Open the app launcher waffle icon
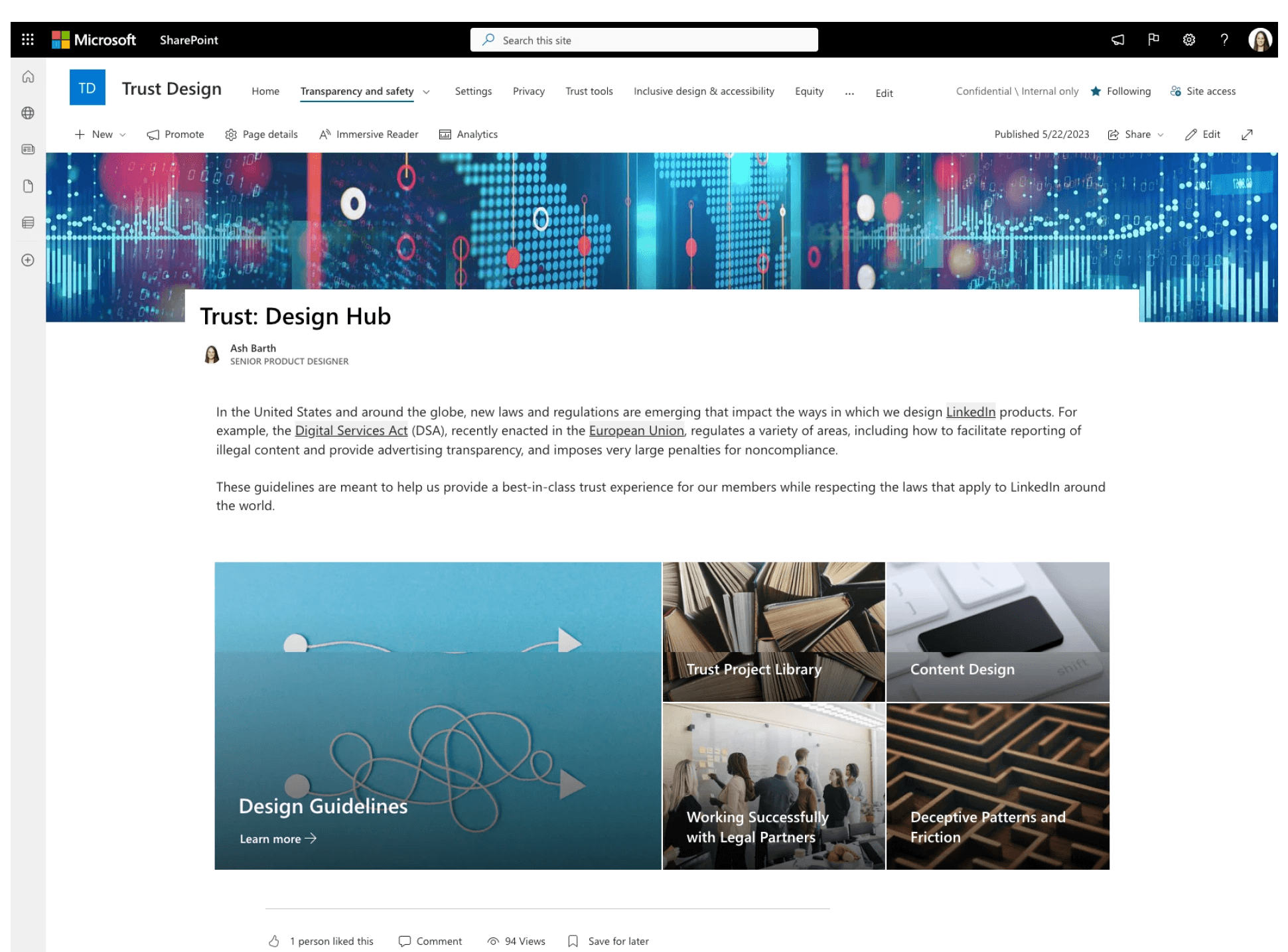Image resolution: width=1288 pixels, height=952 pixels. [x=28, y=40]
